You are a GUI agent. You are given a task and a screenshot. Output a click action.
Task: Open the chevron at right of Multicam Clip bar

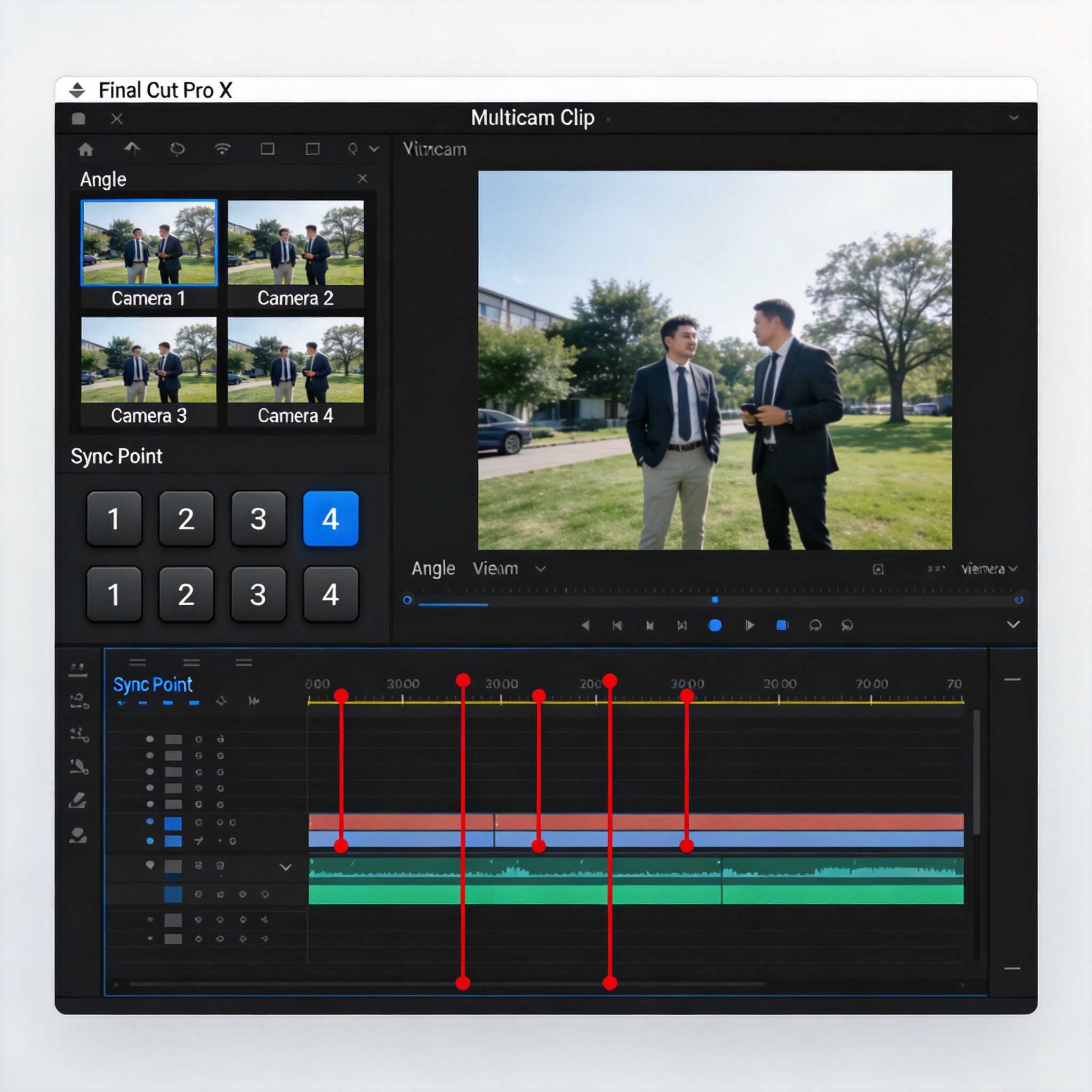(x=1014, y=117)
